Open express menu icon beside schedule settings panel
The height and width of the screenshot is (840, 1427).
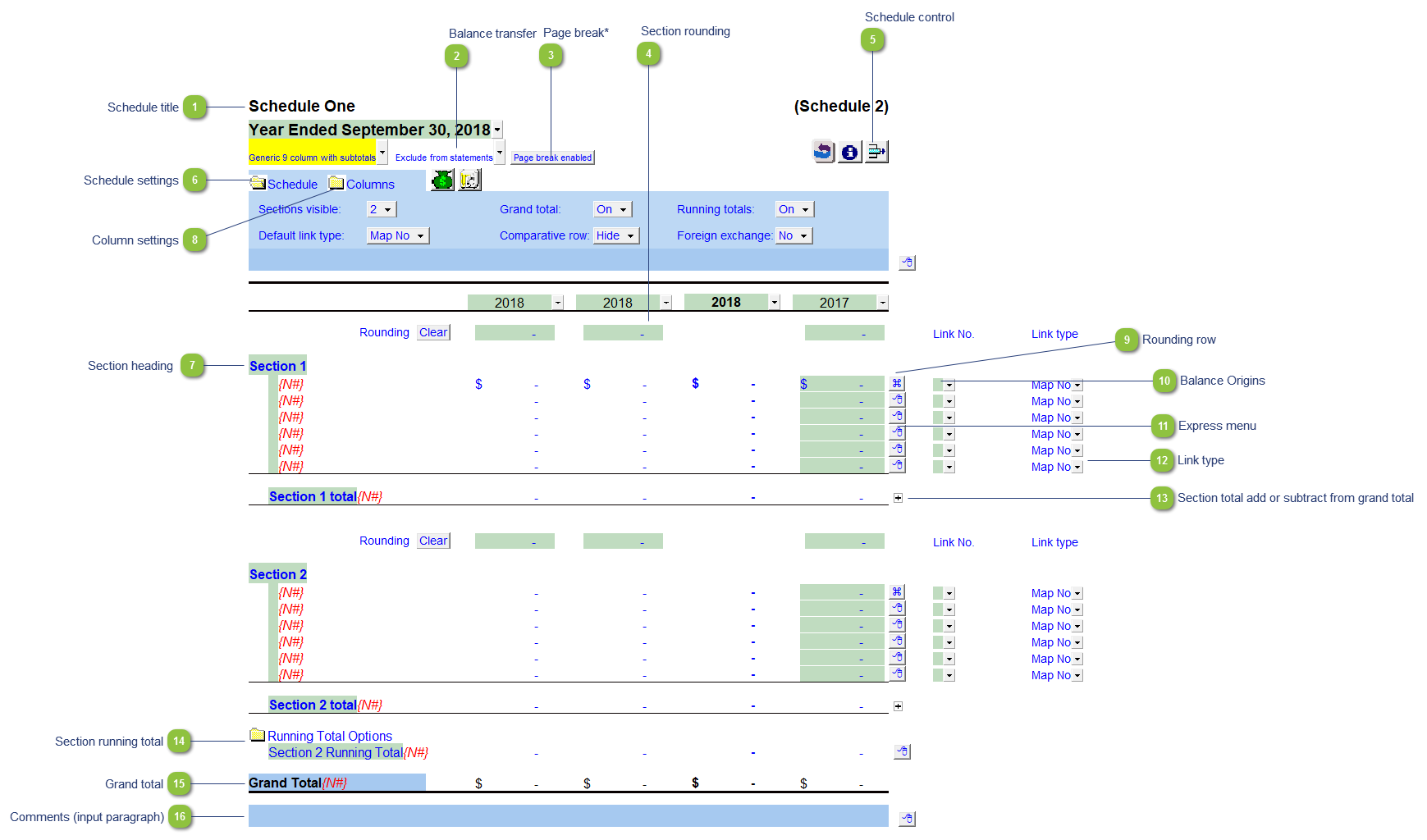pyautogui.click(x=907, y=262)
